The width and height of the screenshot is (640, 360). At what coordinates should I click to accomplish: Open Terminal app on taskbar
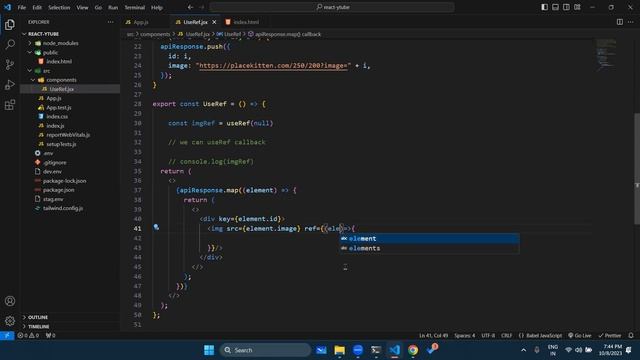point(376,350)
